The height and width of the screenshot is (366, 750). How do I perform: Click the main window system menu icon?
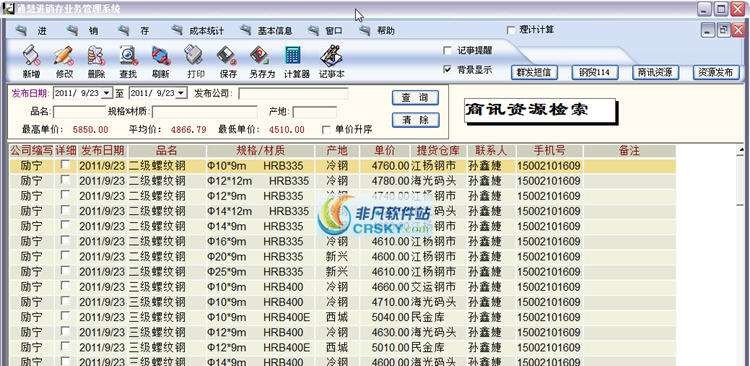point(8,8)
